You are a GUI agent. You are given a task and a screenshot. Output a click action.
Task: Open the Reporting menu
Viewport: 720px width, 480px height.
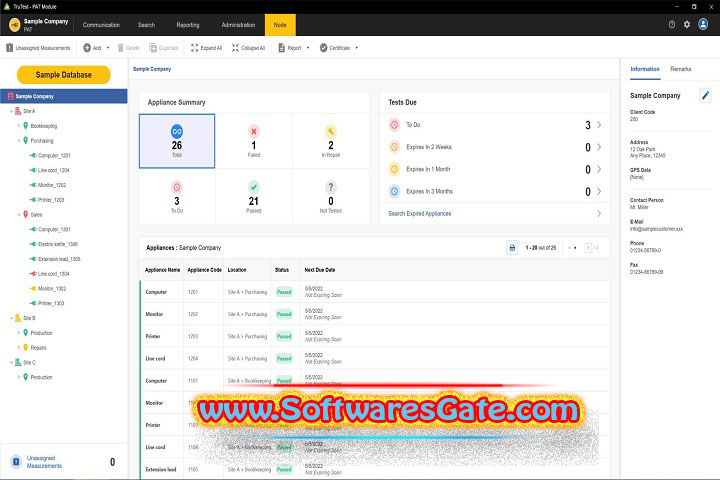coord(188,25)
